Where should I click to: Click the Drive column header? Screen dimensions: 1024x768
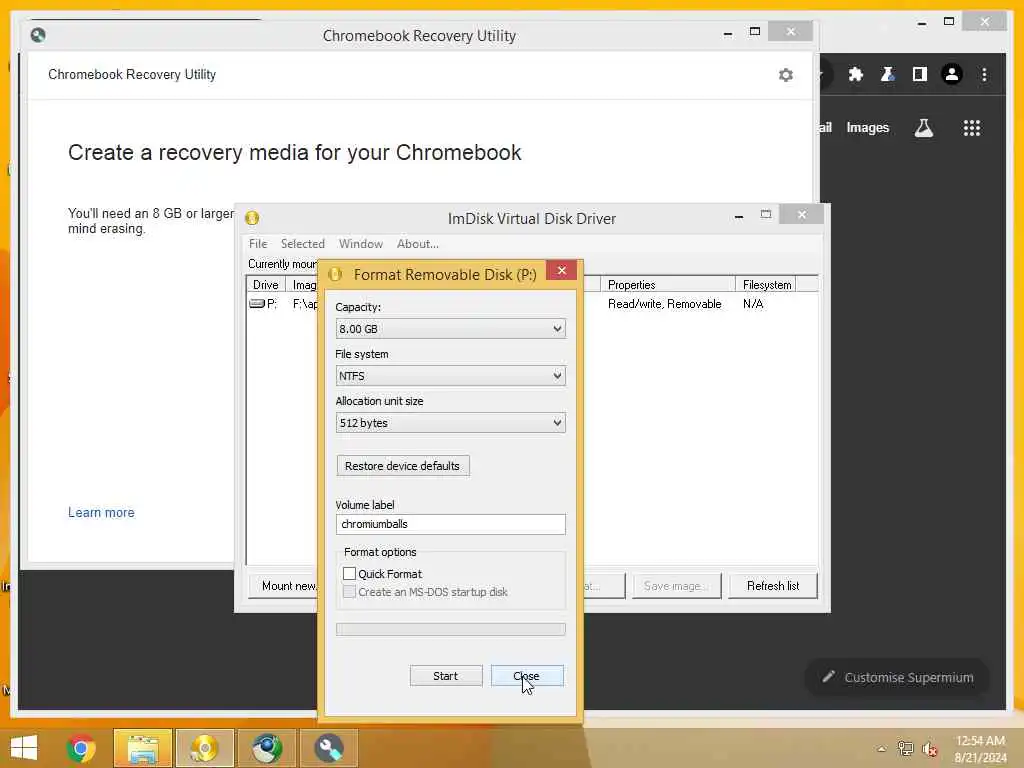pyautogui.click(x=266, y=285)
